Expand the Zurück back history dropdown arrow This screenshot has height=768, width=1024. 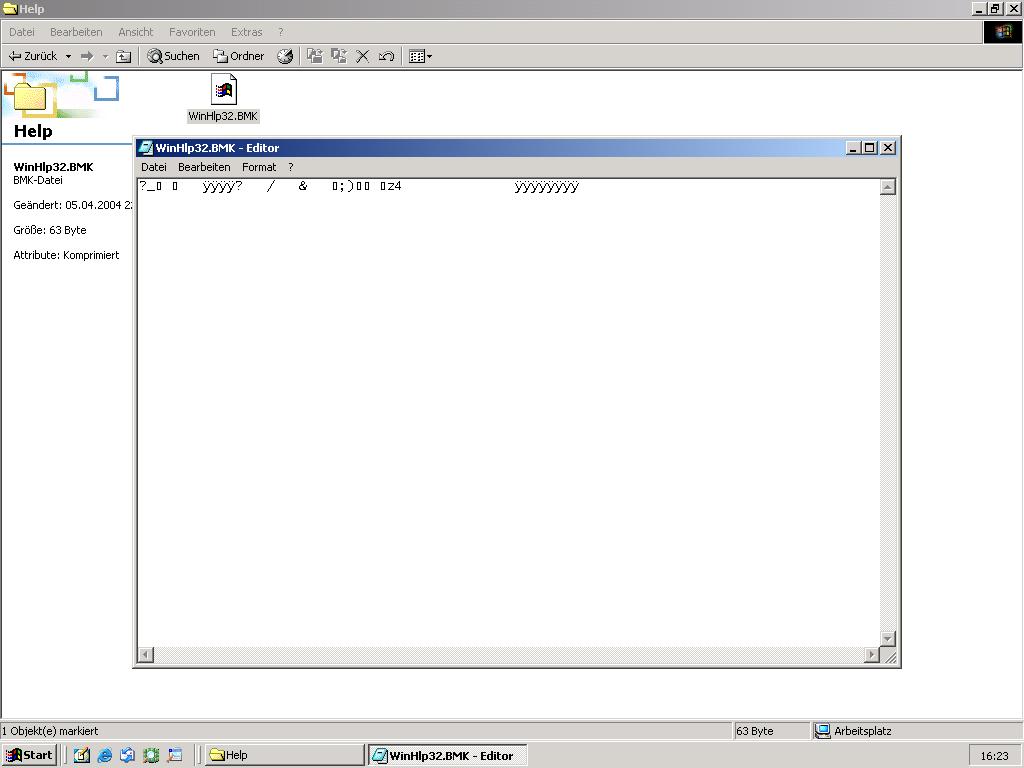coord(68,57)
